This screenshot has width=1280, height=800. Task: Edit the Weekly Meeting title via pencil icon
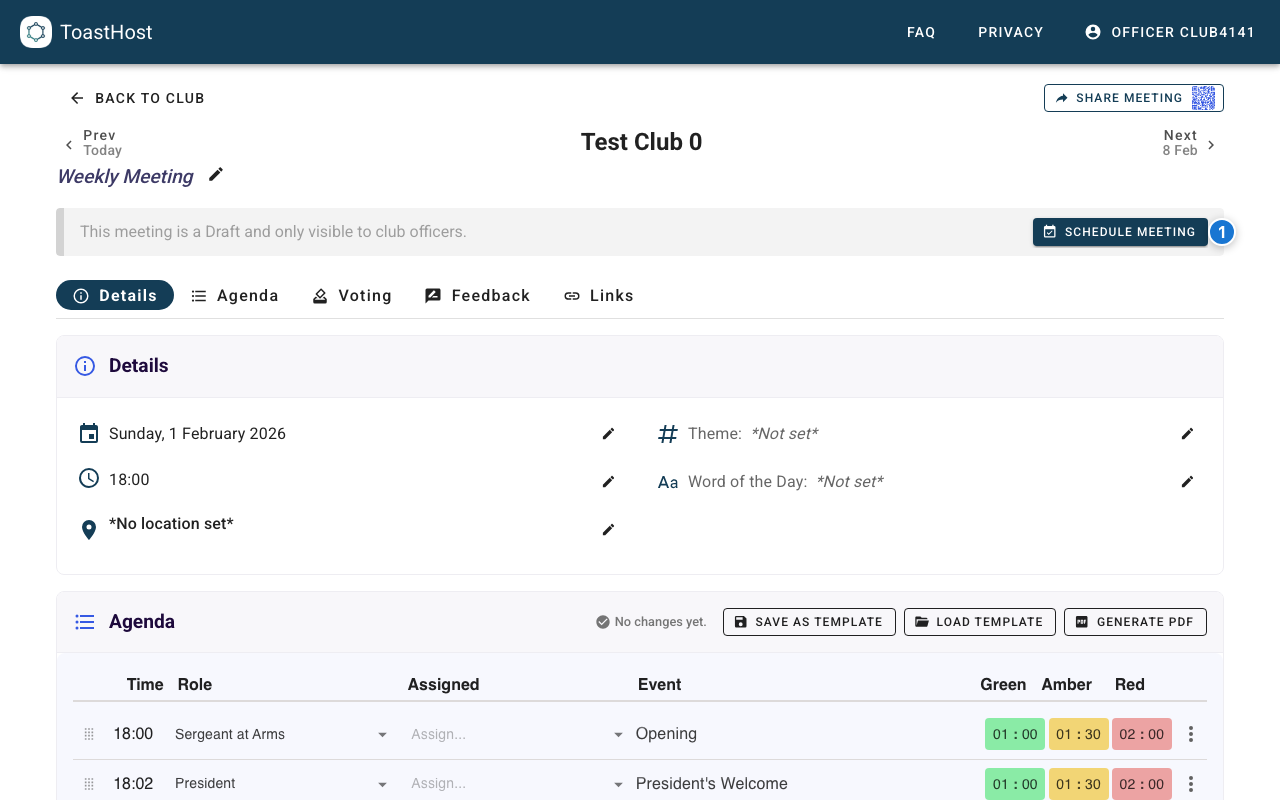[x=215, y=174]
